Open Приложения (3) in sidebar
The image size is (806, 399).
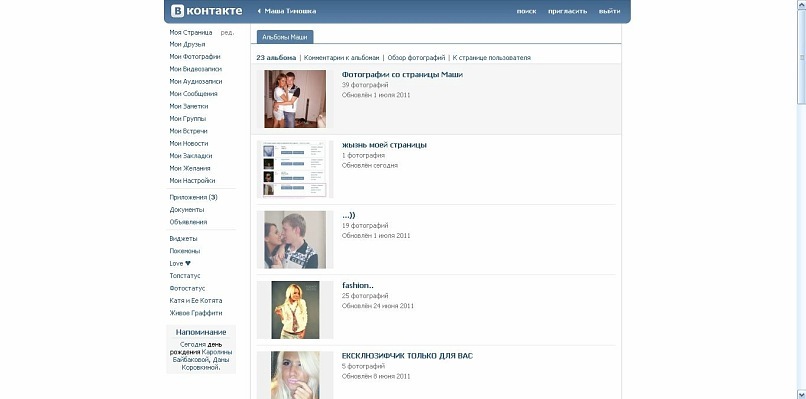193,197
